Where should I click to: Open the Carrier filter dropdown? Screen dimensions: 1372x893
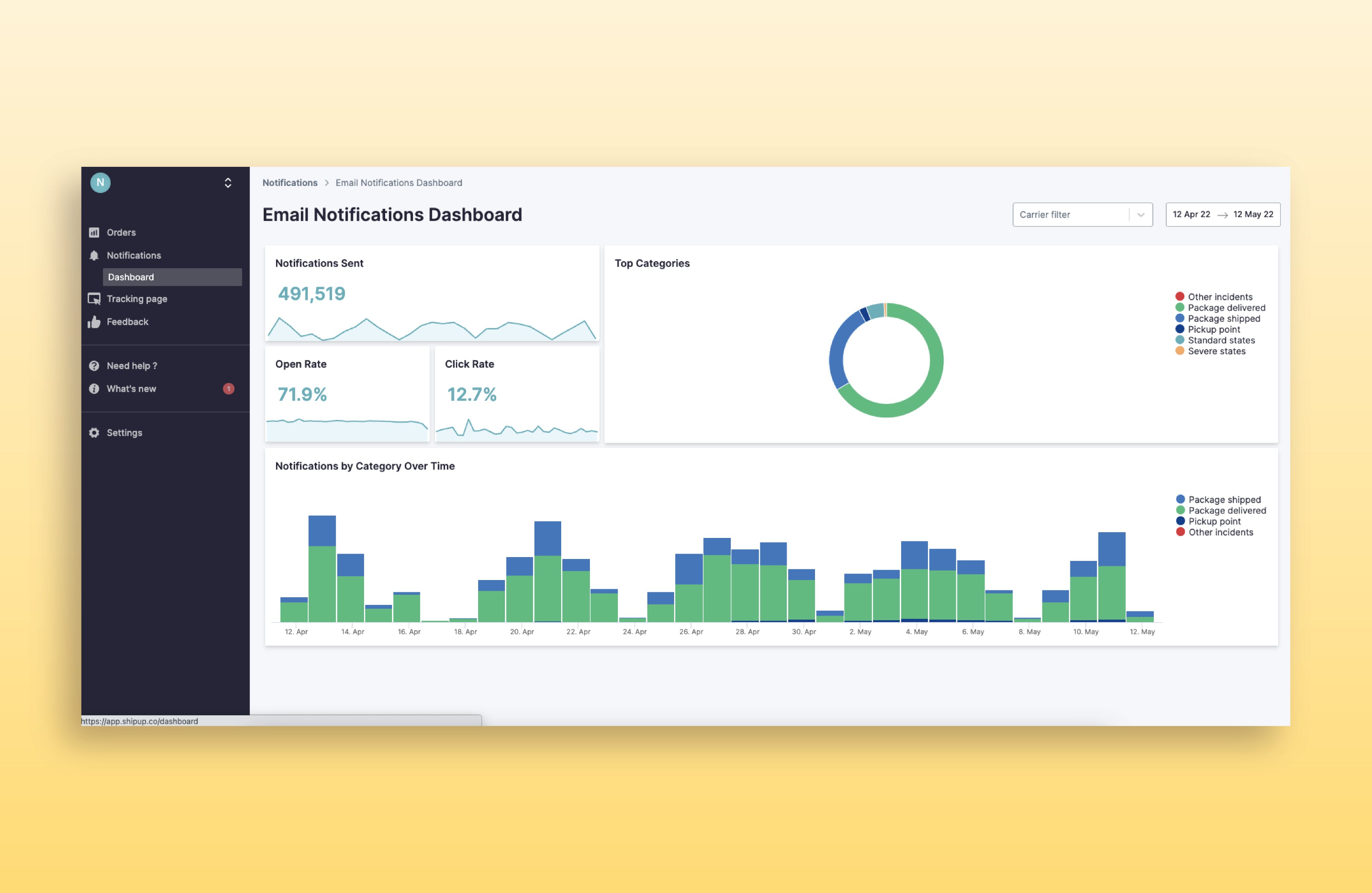coord(1082,214)
